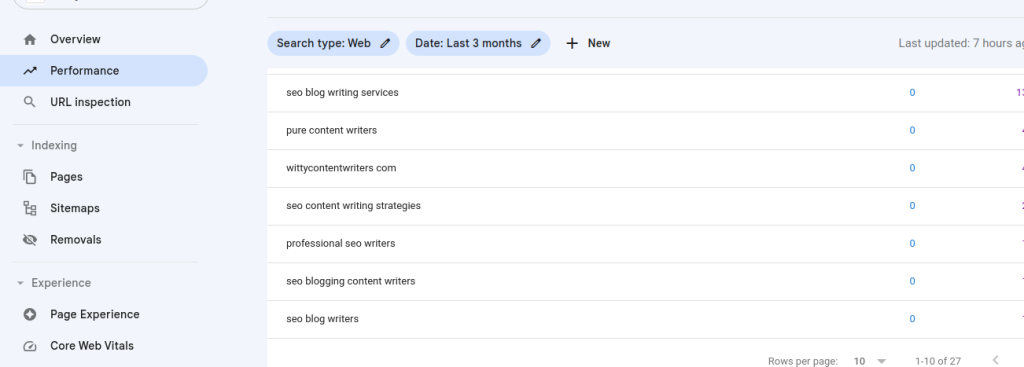
Task: Go to previous page of results
Action: point(996,360)
